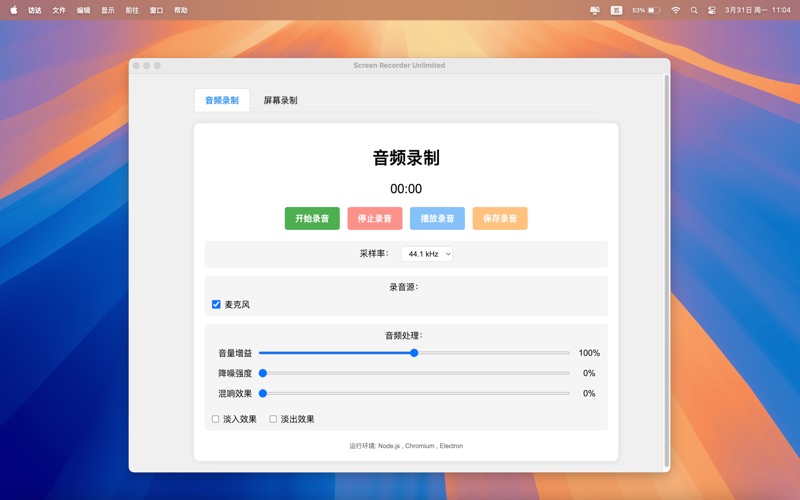800x500 pixels.
Task: Open the 44.1 kHz sample rate dropdown
Action: (x=427, y=254)
